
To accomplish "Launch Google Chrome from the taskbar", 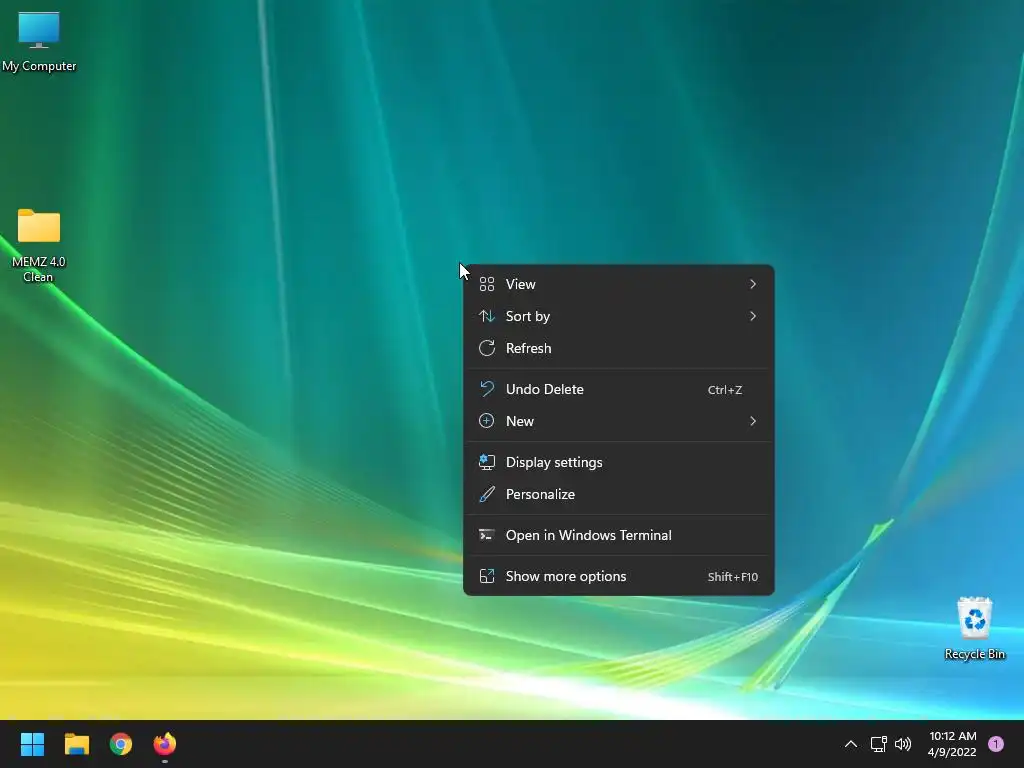I will pos(121,744).
